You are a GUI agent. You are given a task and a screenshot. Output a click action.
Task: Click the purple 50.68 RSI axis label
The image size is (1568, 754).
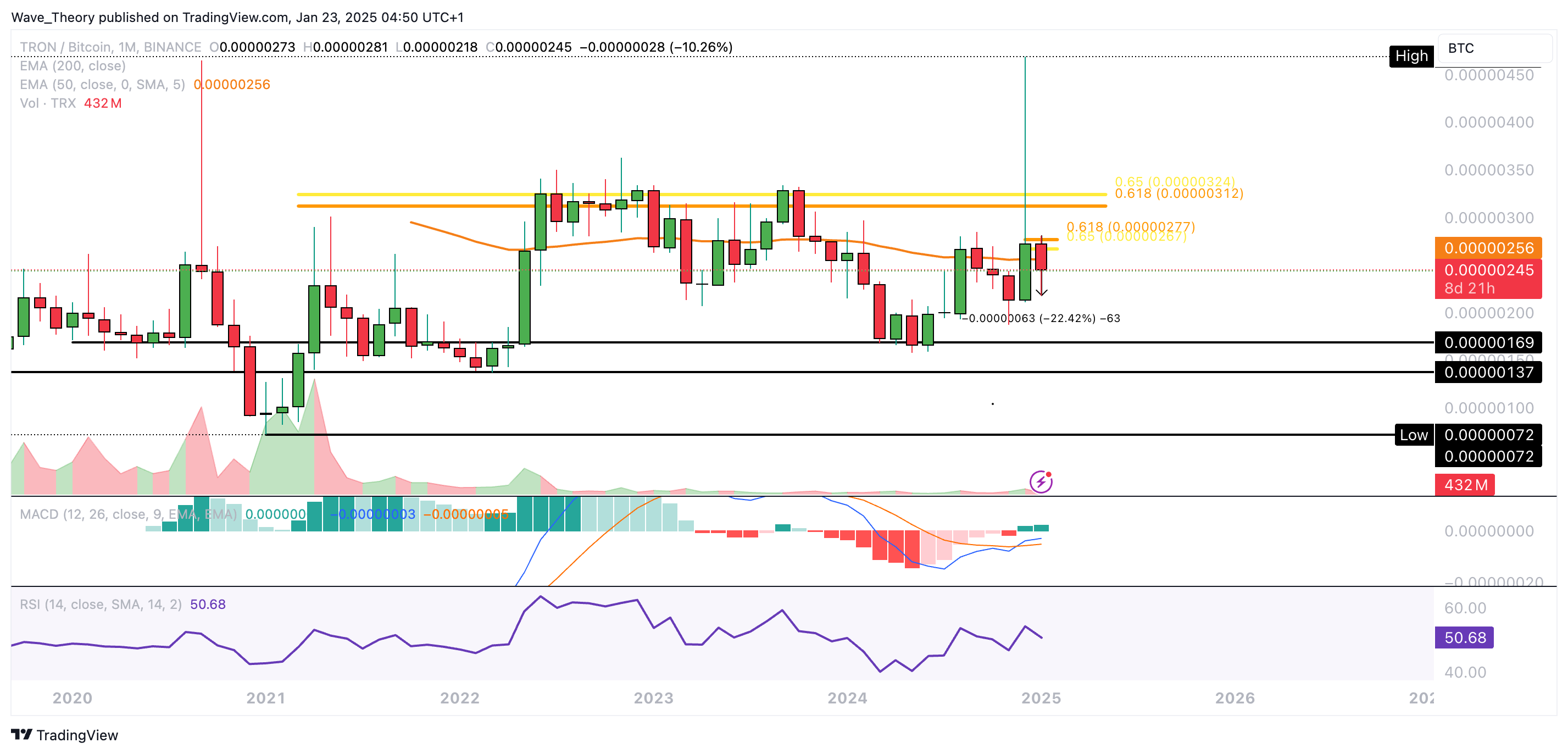(x=1464, y=637)
